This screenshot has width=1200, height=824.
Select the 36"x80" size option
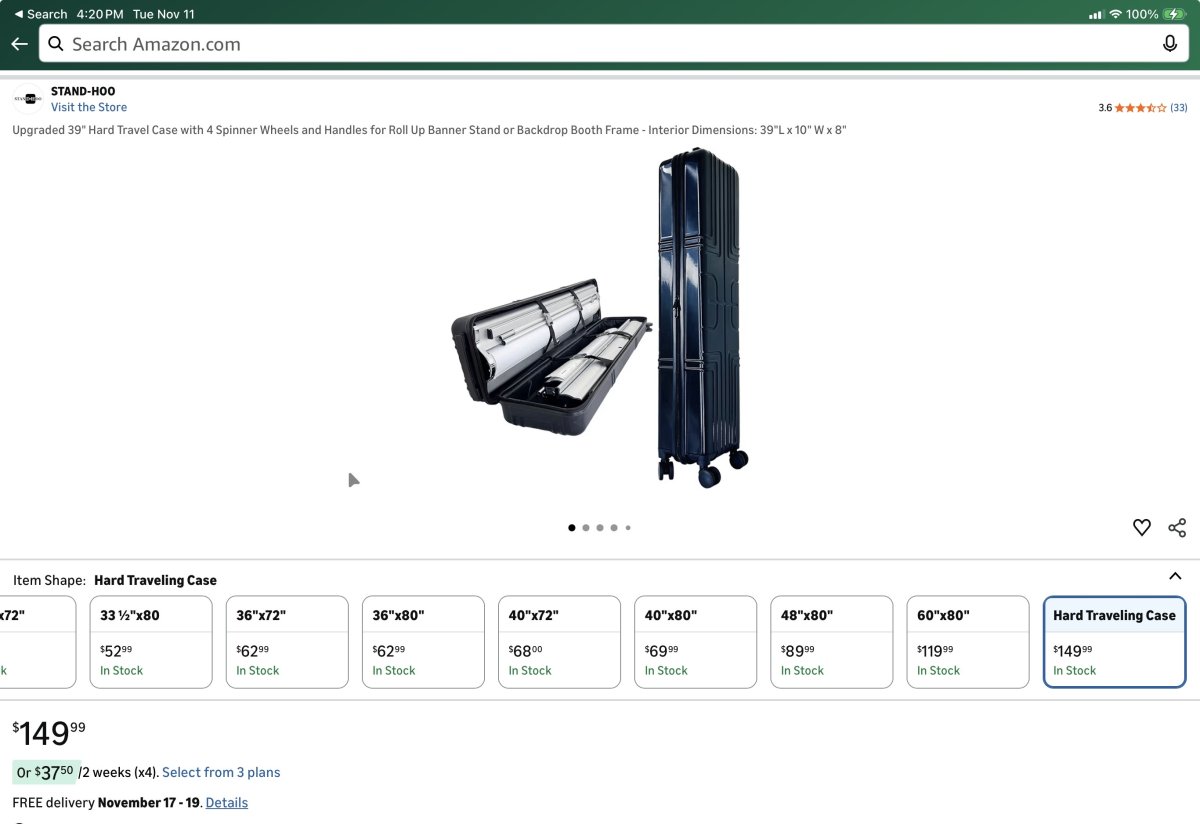423,642
